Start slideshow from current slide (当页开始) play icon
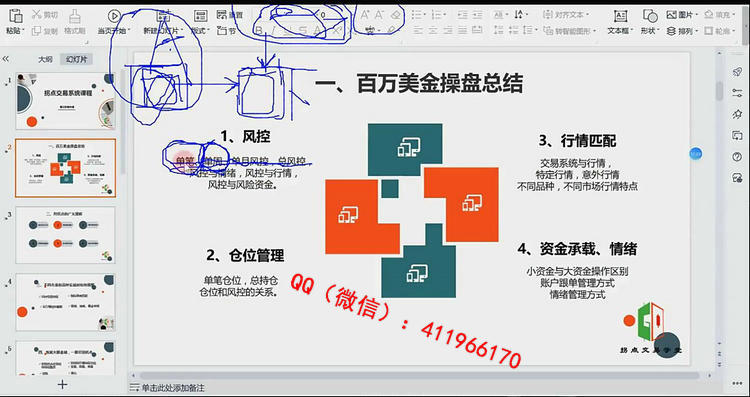 click(114, 16)
